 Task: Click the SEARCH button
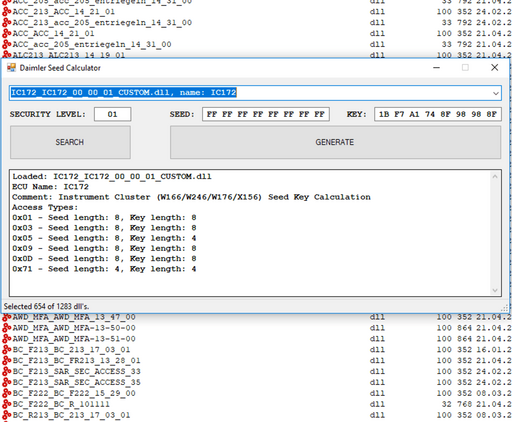click(70, 142)
